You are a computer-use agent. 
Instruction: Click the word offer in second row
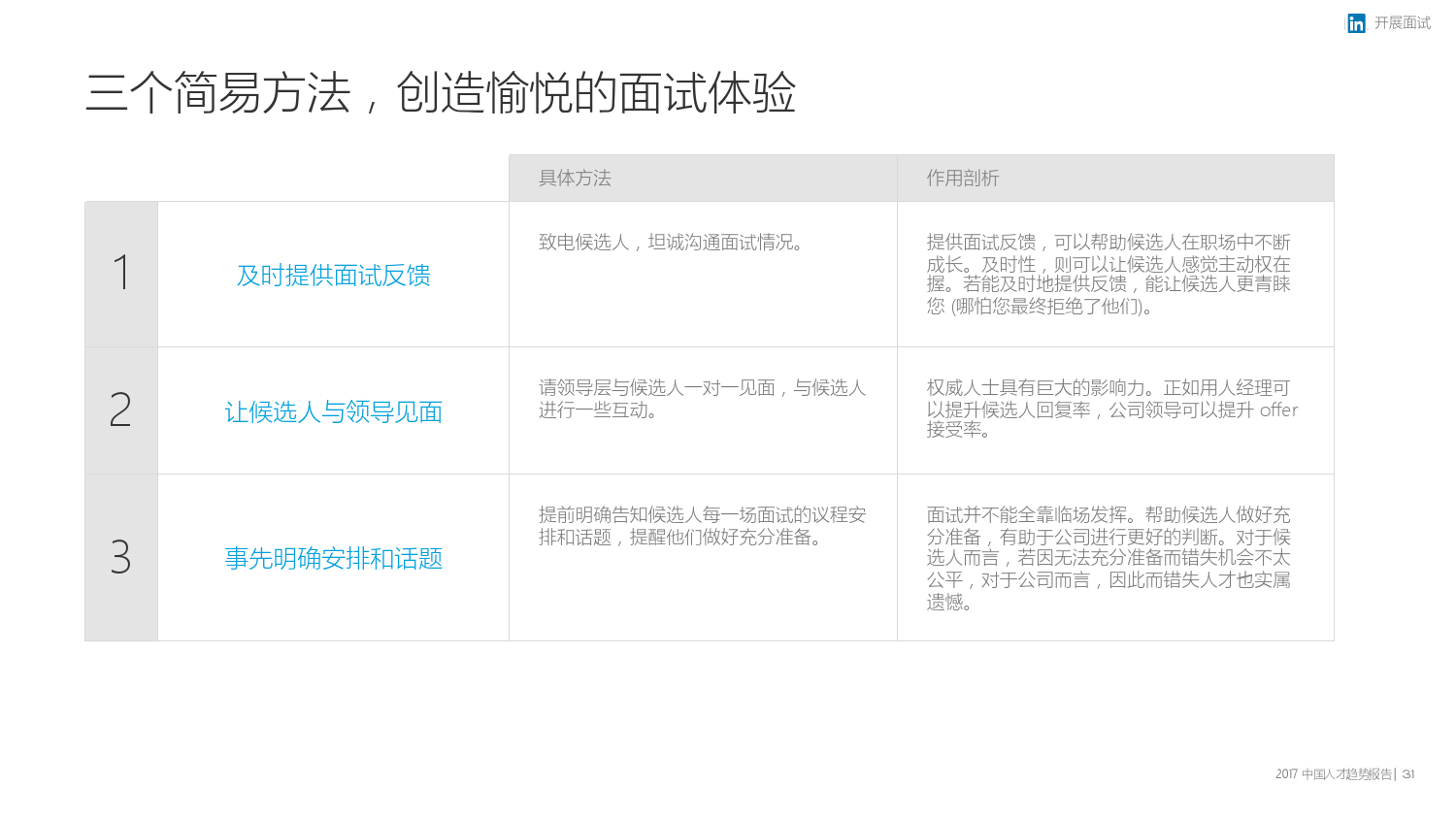click(x=1278, y=410)
